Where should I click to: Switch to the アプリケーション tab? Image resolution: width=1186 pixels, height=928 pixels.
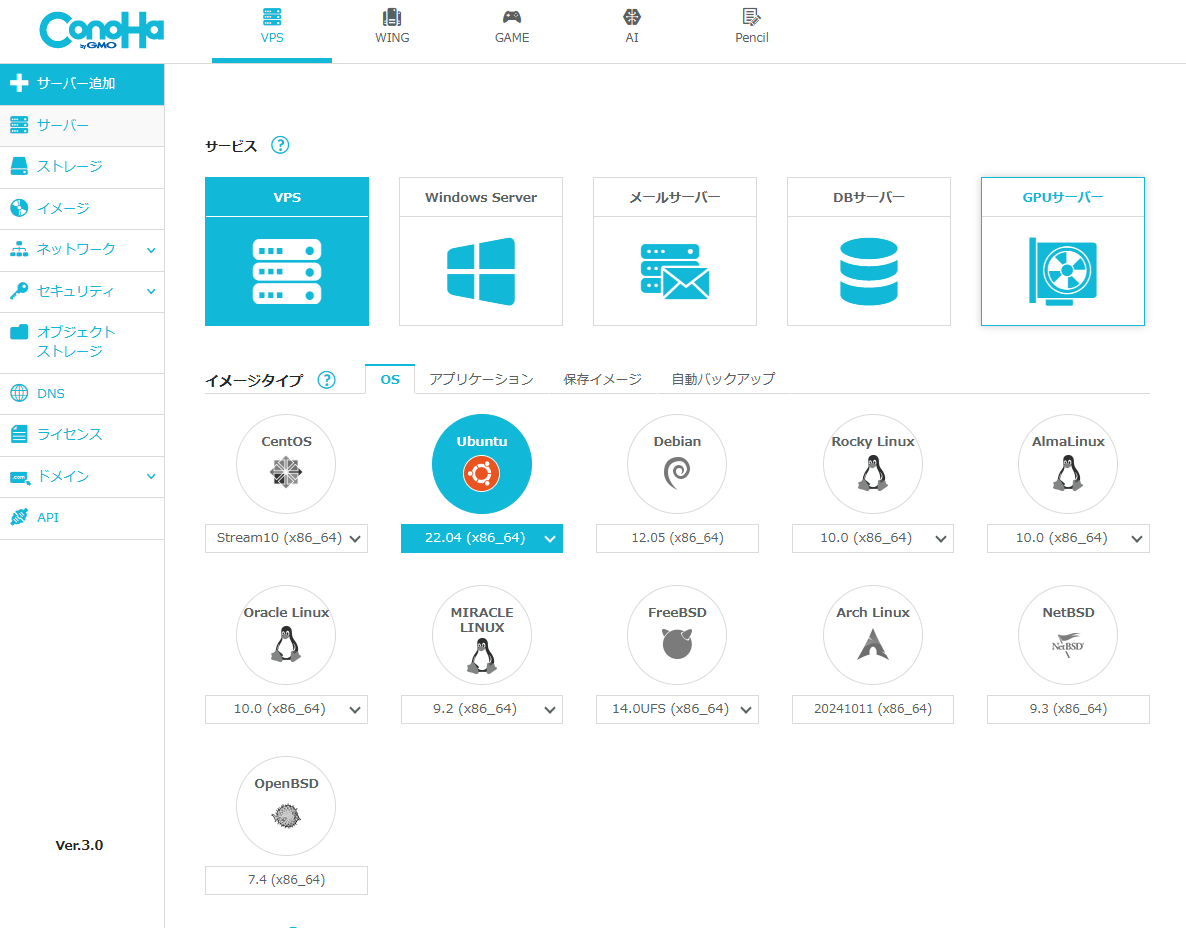click(481, 379)
